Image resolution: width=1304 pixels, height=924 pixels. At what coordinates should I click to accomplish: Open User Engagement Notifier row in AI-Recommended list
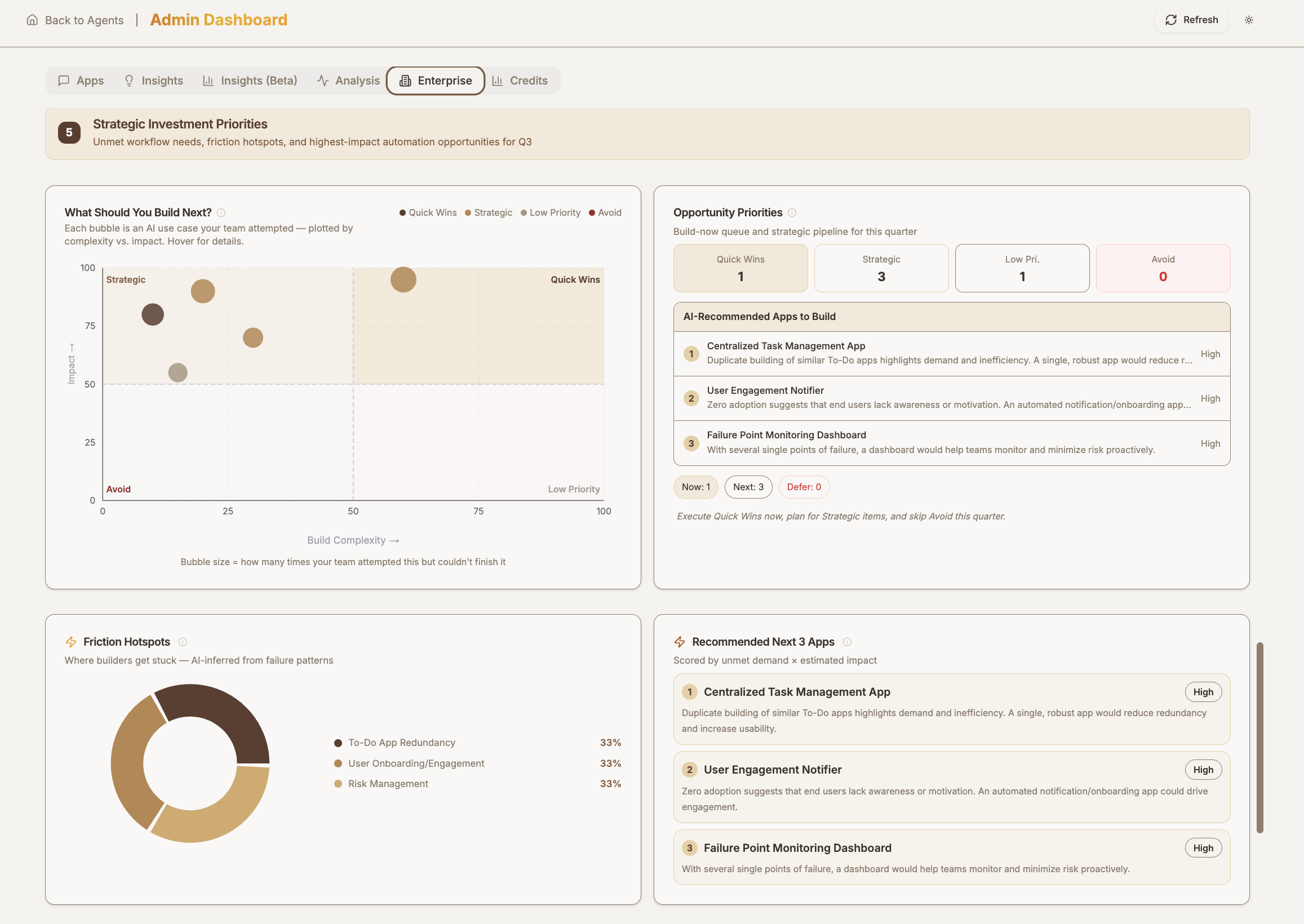[952, 398]
